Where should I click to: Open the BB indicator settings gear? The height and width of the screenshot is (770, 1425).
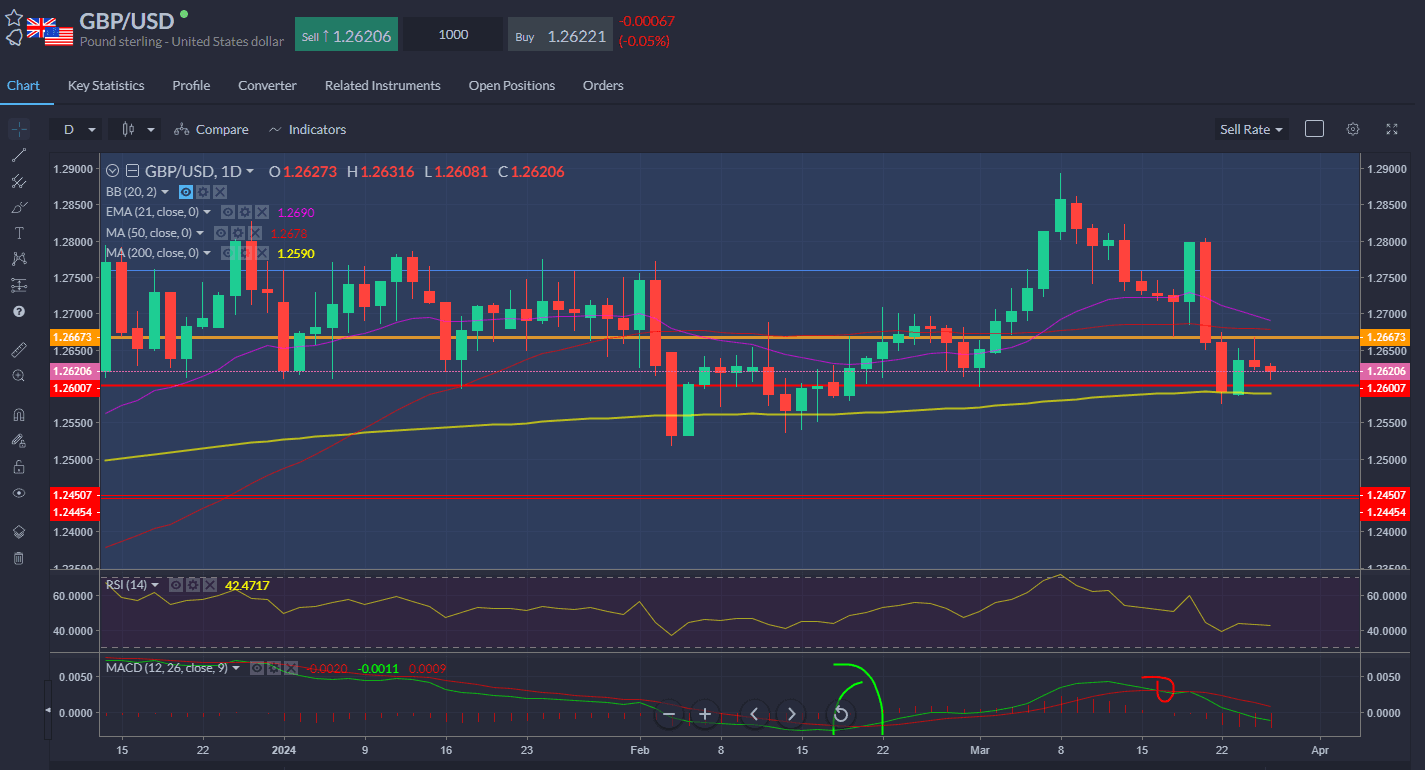[203, 192]
